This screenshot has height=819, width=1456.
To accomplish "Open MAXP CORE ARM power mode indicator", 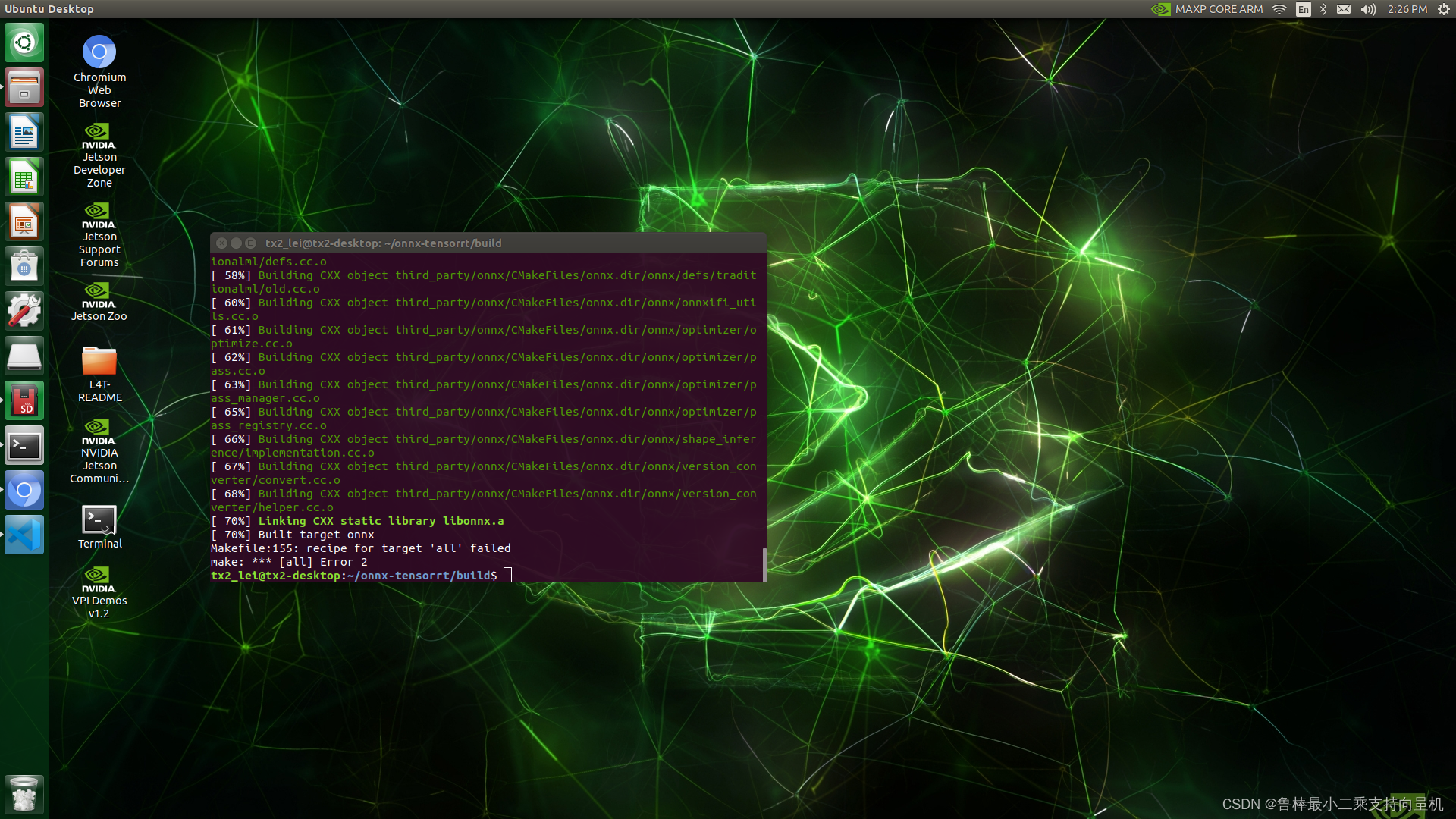I will [x=1207, y=9].
